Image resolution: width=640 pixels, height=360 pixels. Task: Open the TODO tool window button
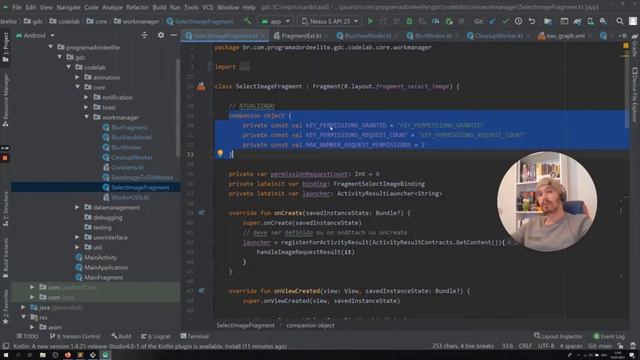(x=27, y=336)
